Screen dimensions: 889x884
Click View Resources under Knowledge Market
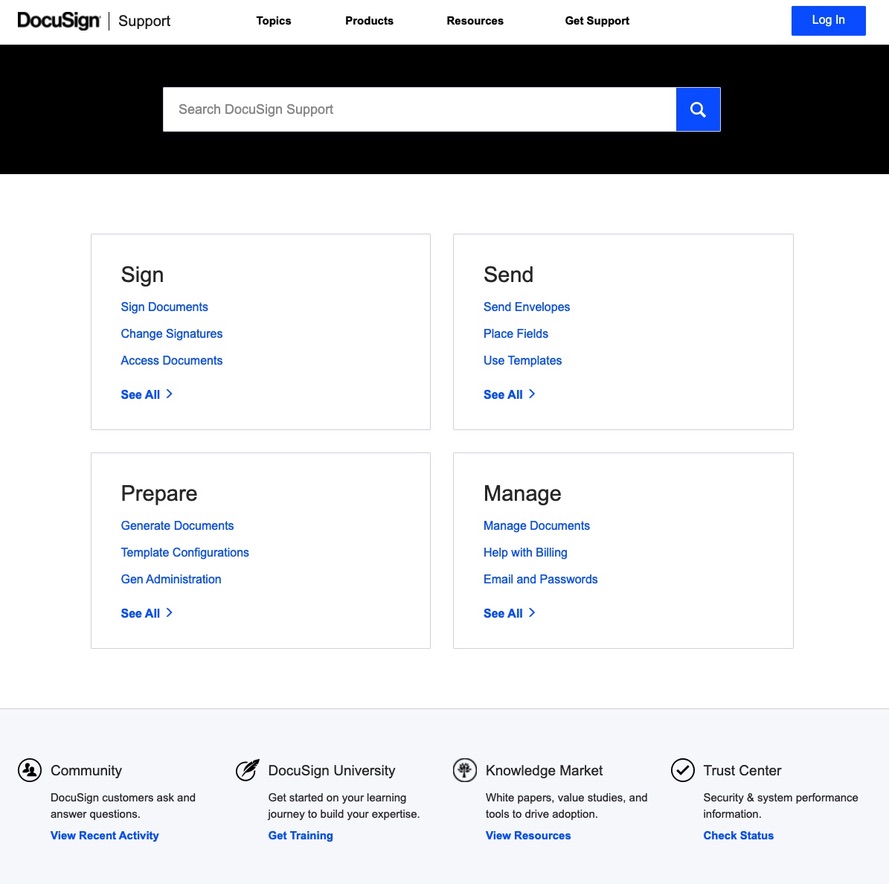528,835
